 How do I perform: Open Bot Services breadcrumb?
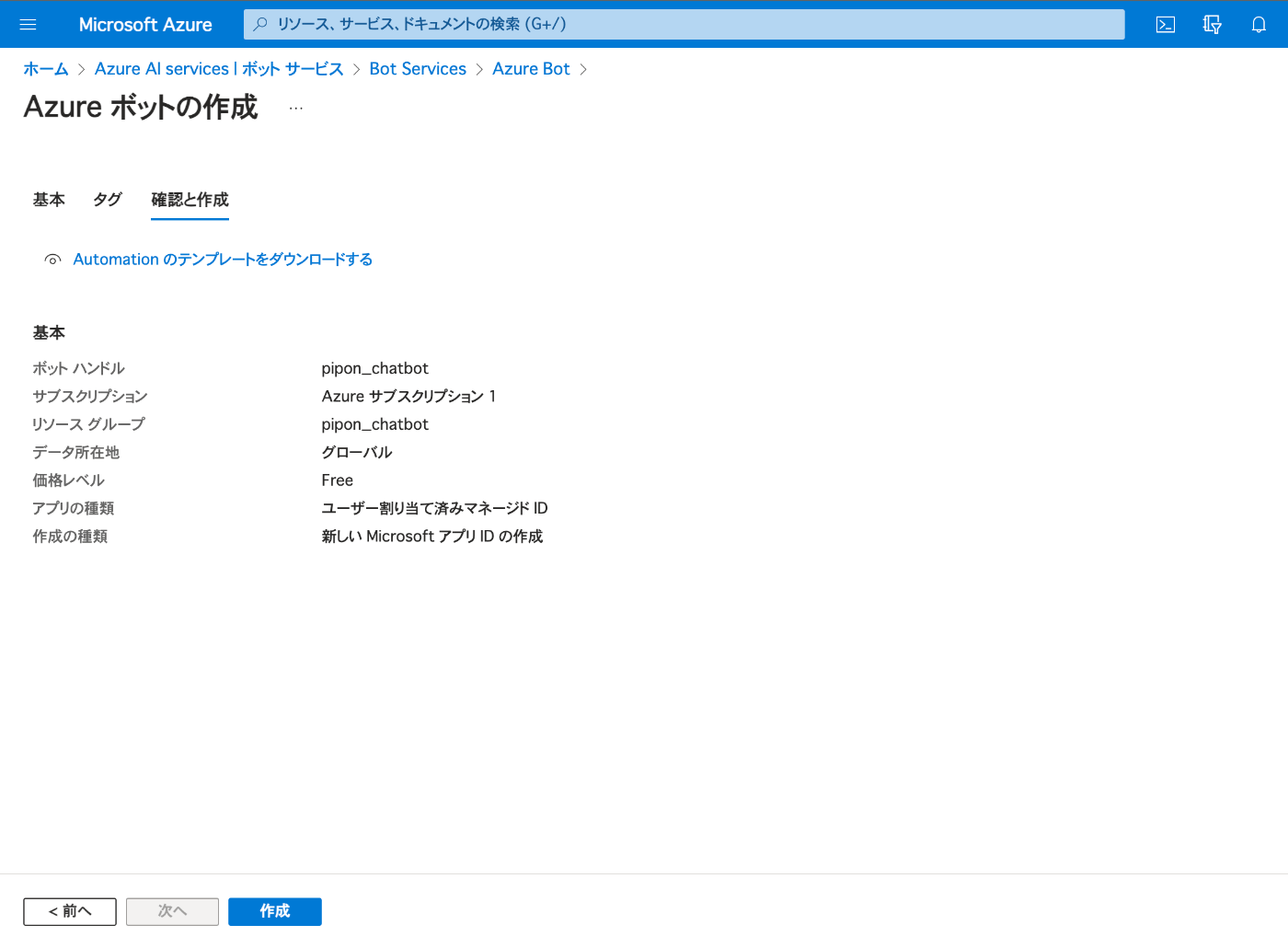(418, 69)
